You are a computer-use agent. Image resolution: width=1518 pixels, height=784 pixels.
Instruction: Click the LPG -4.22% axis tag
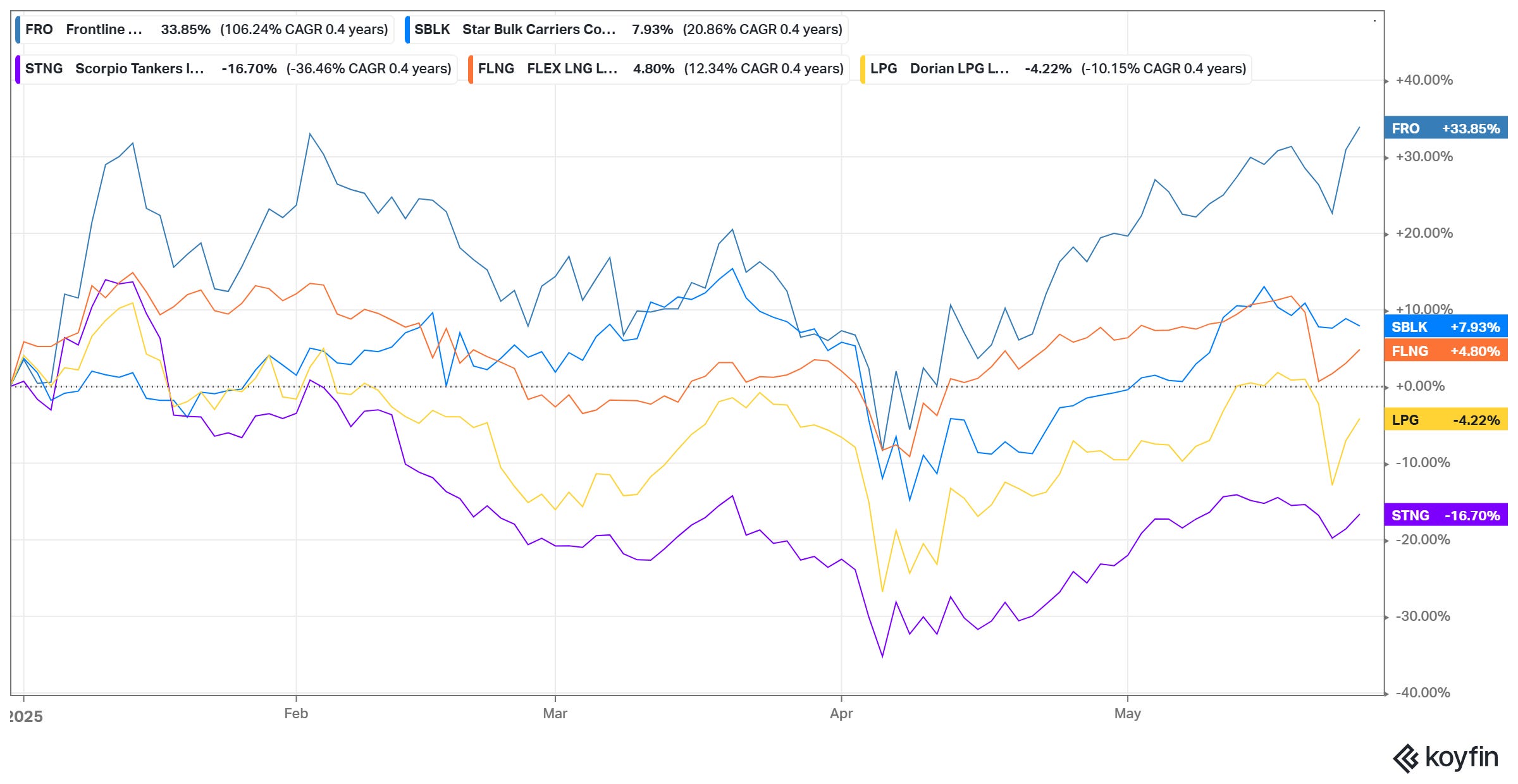click(x=1445, y=420)
